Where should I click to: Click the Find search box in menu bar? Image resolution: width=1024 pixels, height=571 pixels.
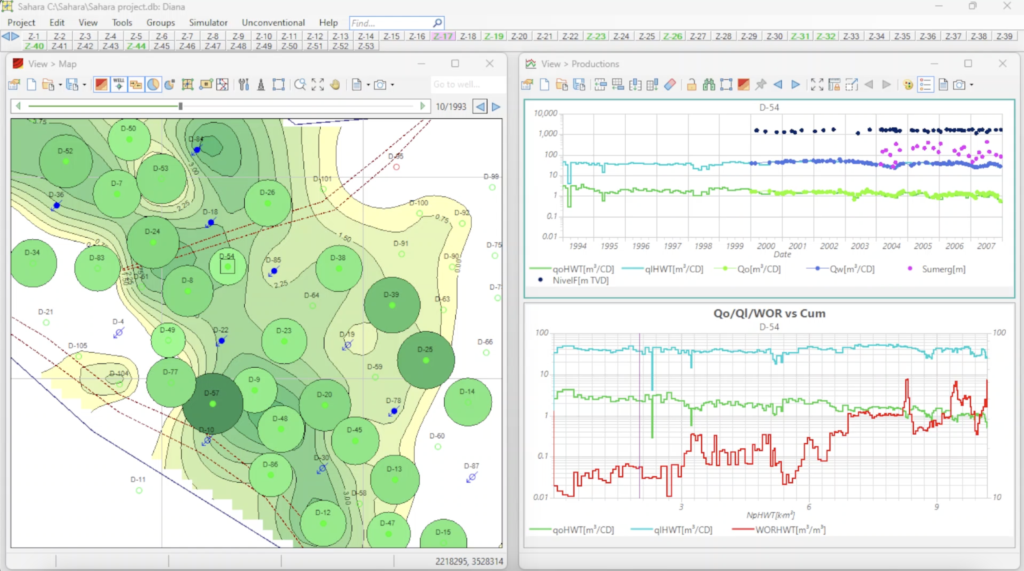pos(397,23)
